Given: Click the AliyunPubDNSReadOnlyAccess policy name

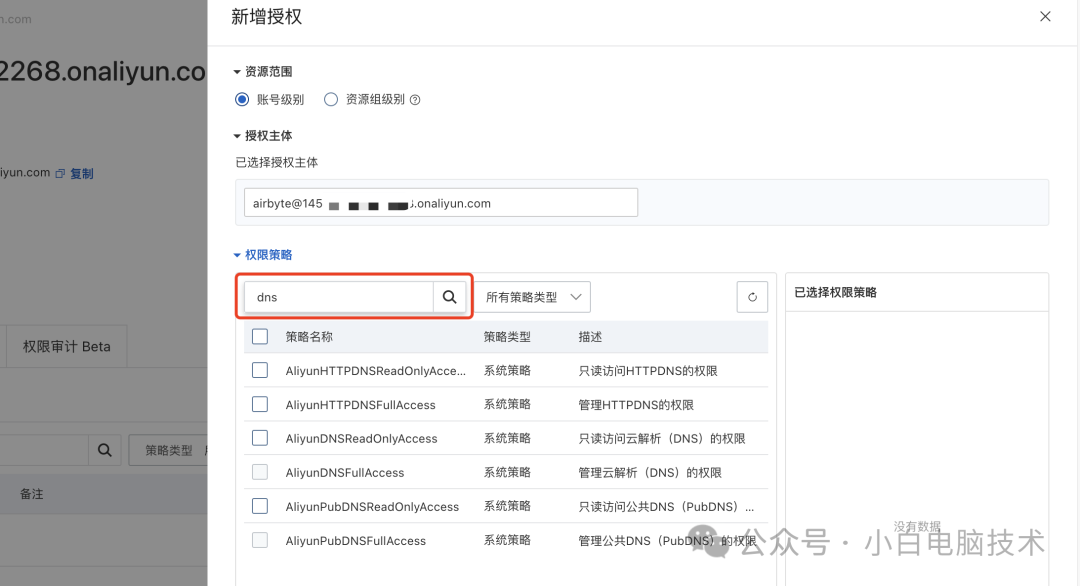Looking at the screenshot, I should [x=372, y=507].
